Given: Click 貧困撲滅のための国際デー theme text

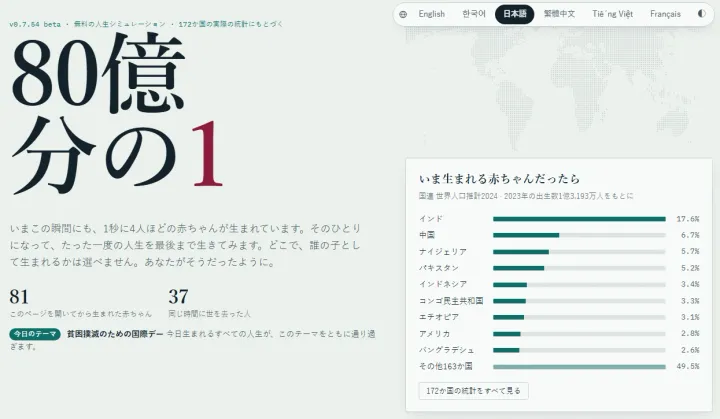Looking at the screenshot, I should point(115,334).
